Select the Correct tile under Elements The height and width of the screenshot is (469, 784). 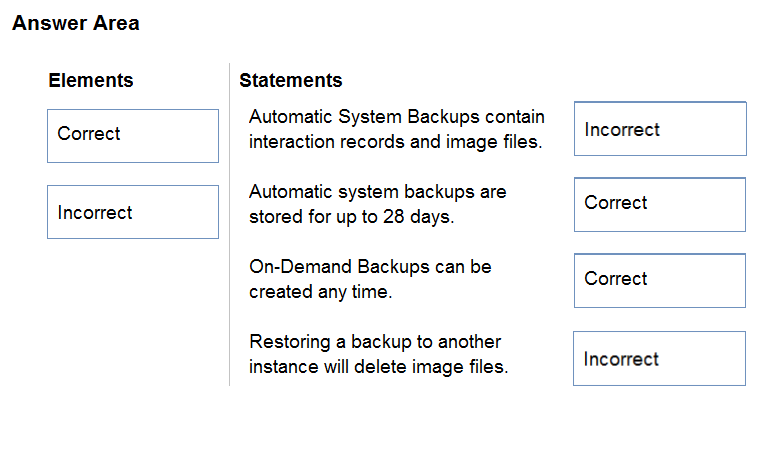tap(133, 136)
